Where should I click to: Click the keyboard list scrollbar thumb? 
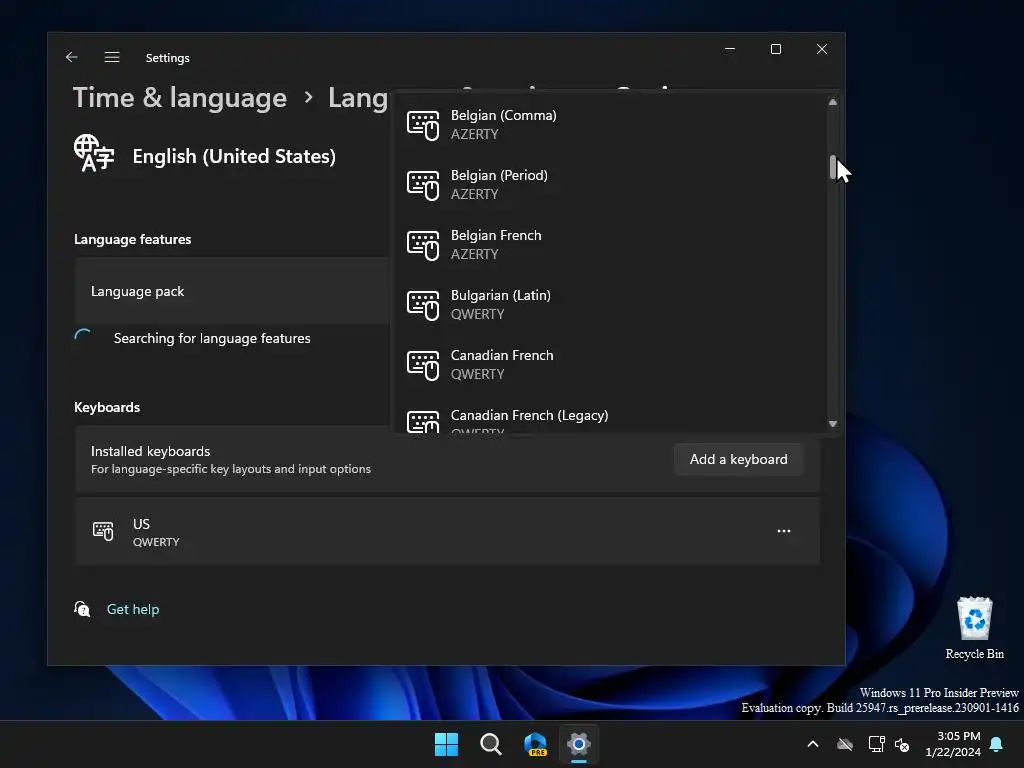tap(833, 167)
